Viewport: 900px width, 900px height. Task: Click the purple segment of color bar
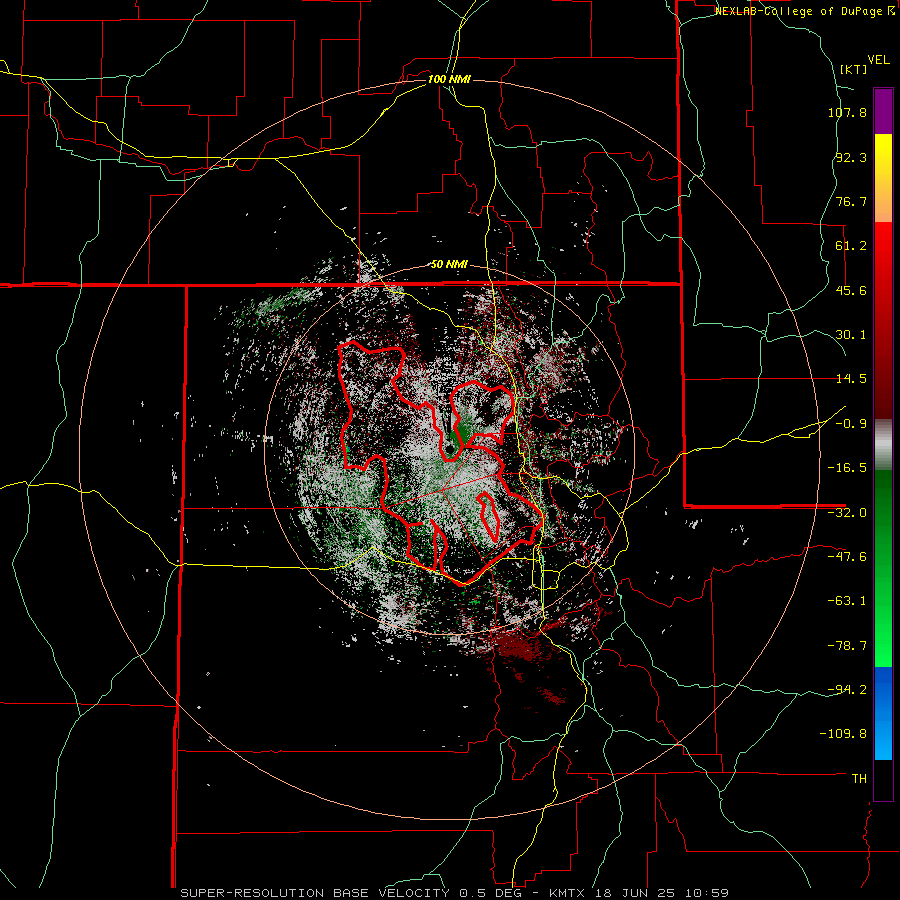(883, 111)
